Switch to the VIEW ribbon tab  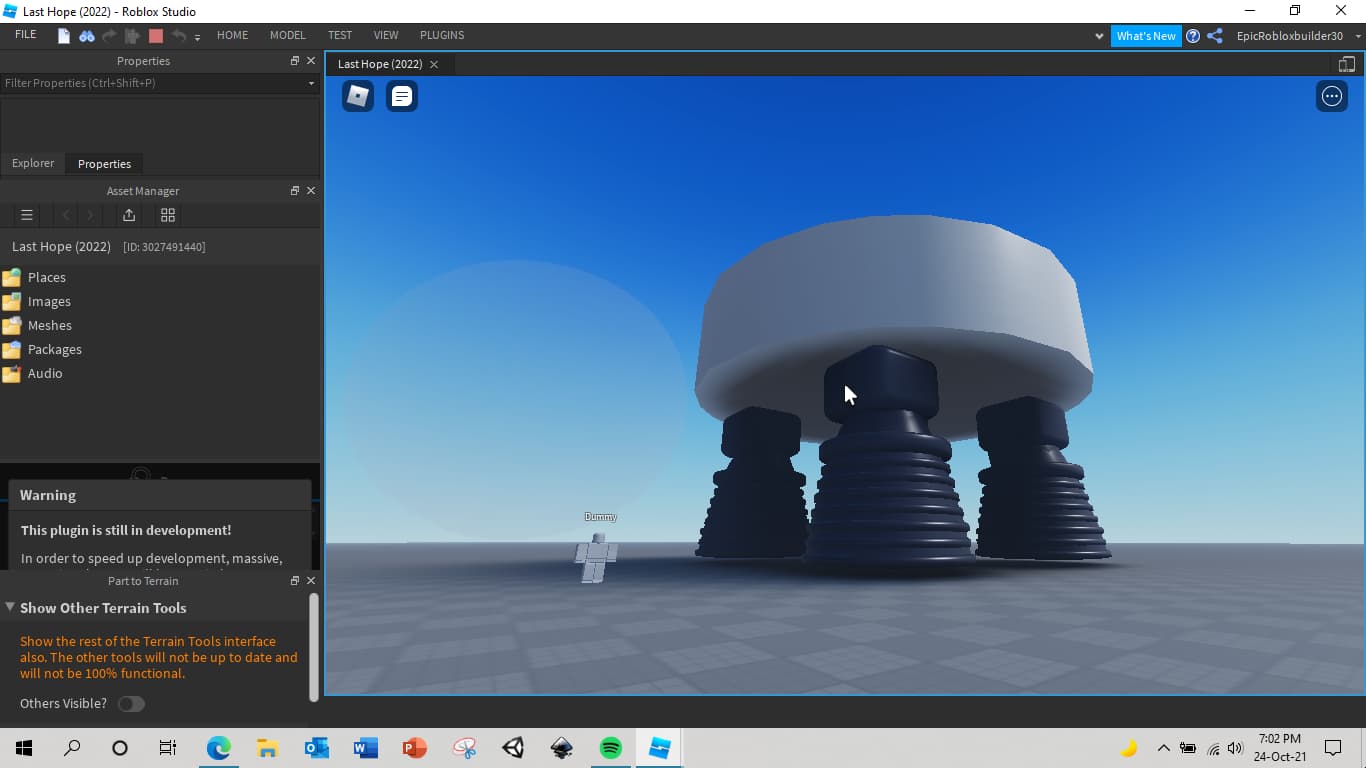click(386, 35)
